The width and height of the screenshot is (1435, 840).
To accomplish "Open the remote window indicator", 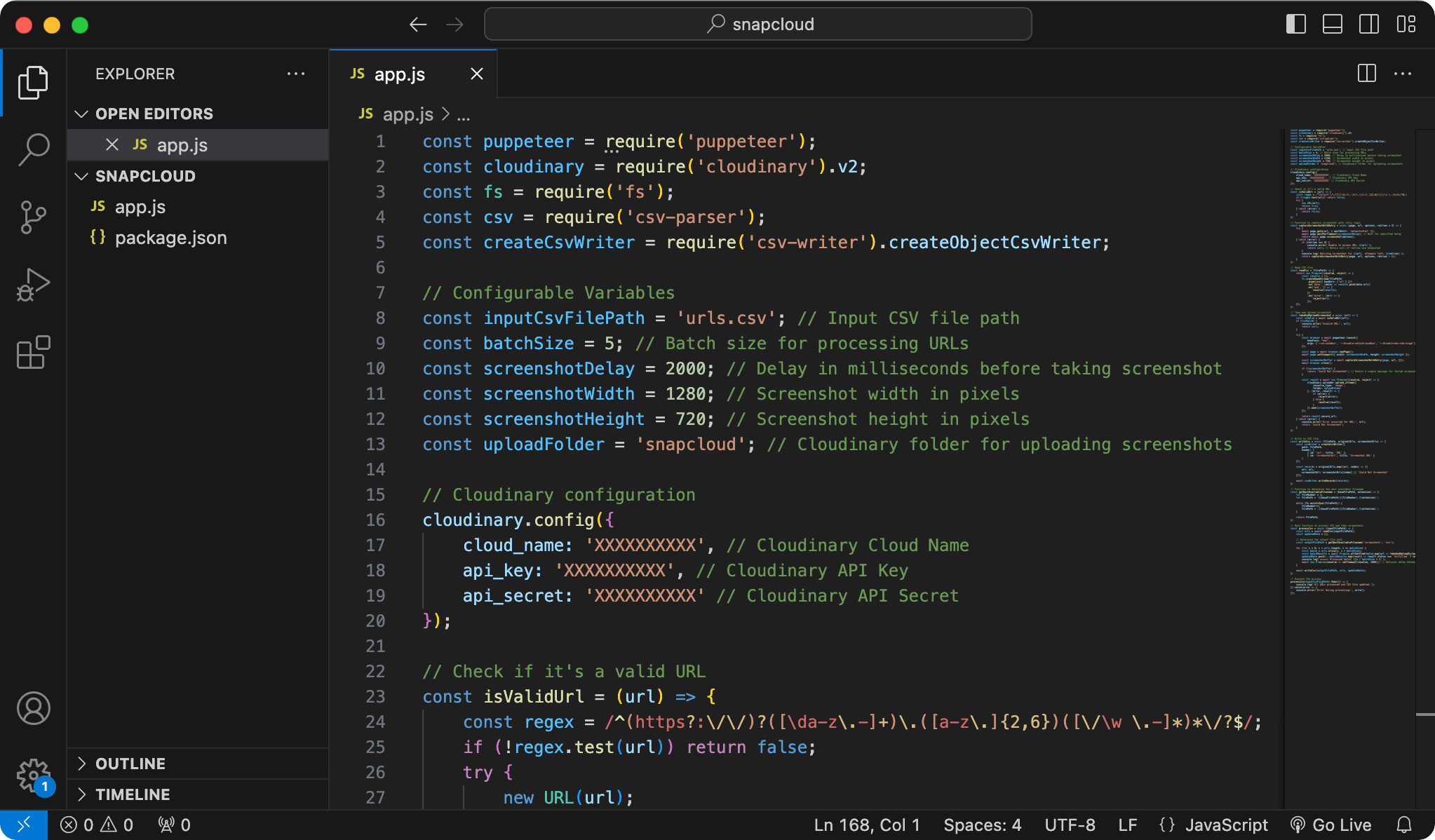I will coord(23,825).
